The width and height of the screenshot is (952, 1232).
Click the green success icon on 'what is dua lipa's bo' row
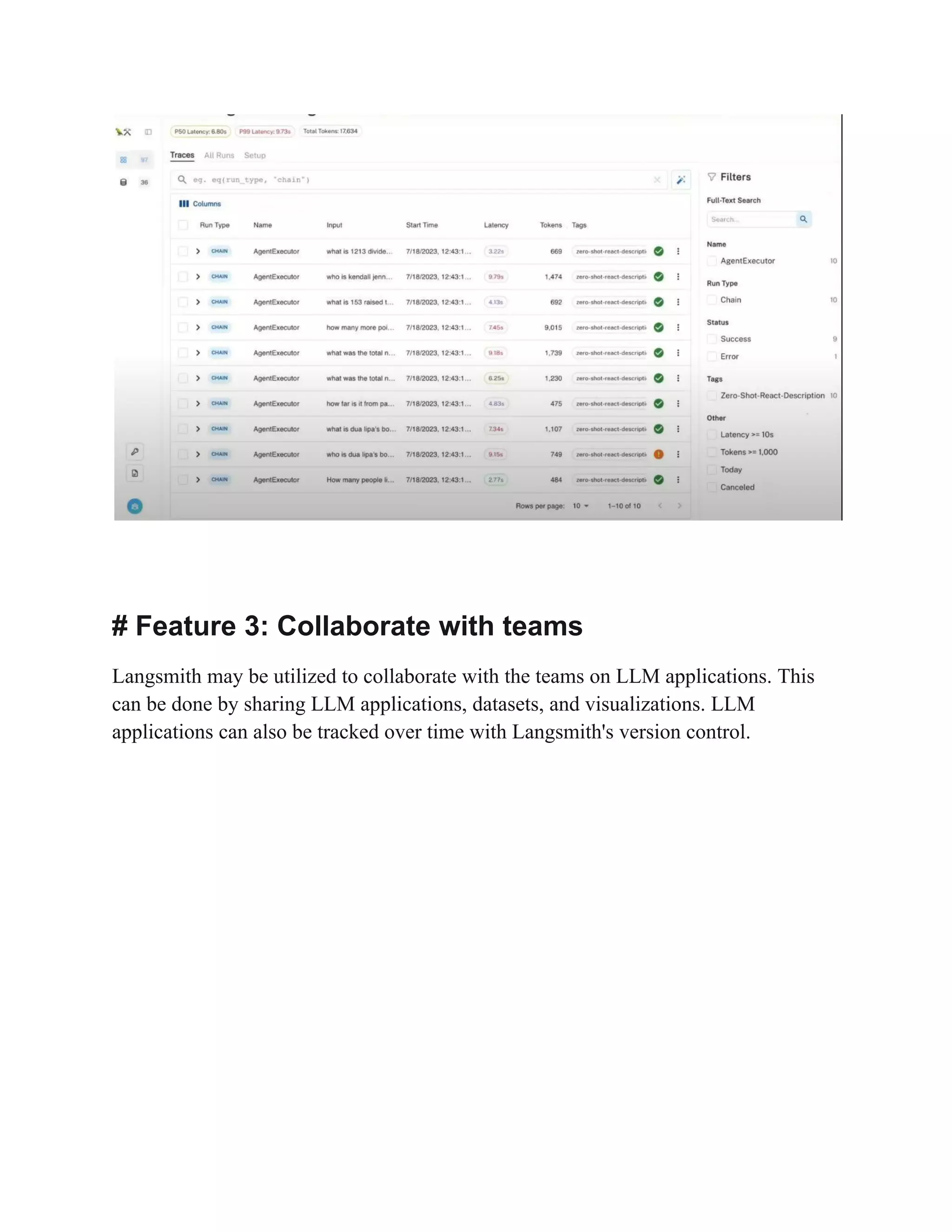659,429
